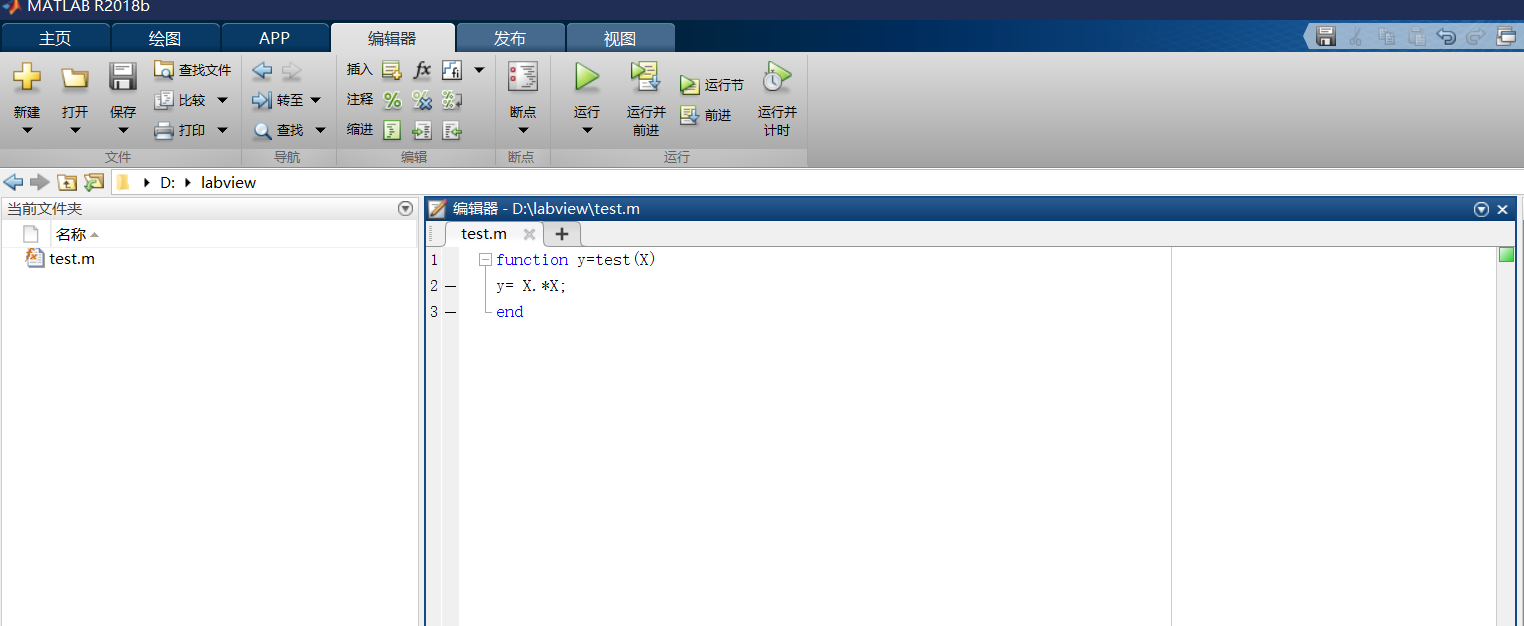Close the test.m editor tab

click(530, 234)
